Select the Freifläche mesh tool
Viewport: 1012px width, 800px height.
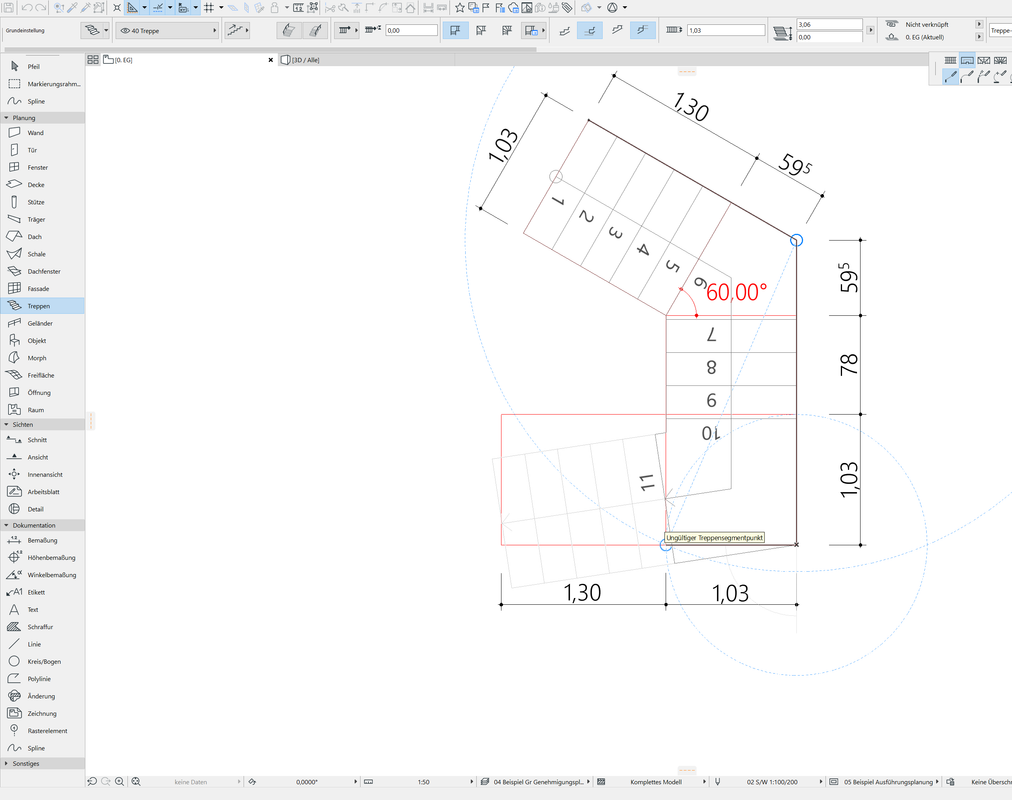(43, 375)
